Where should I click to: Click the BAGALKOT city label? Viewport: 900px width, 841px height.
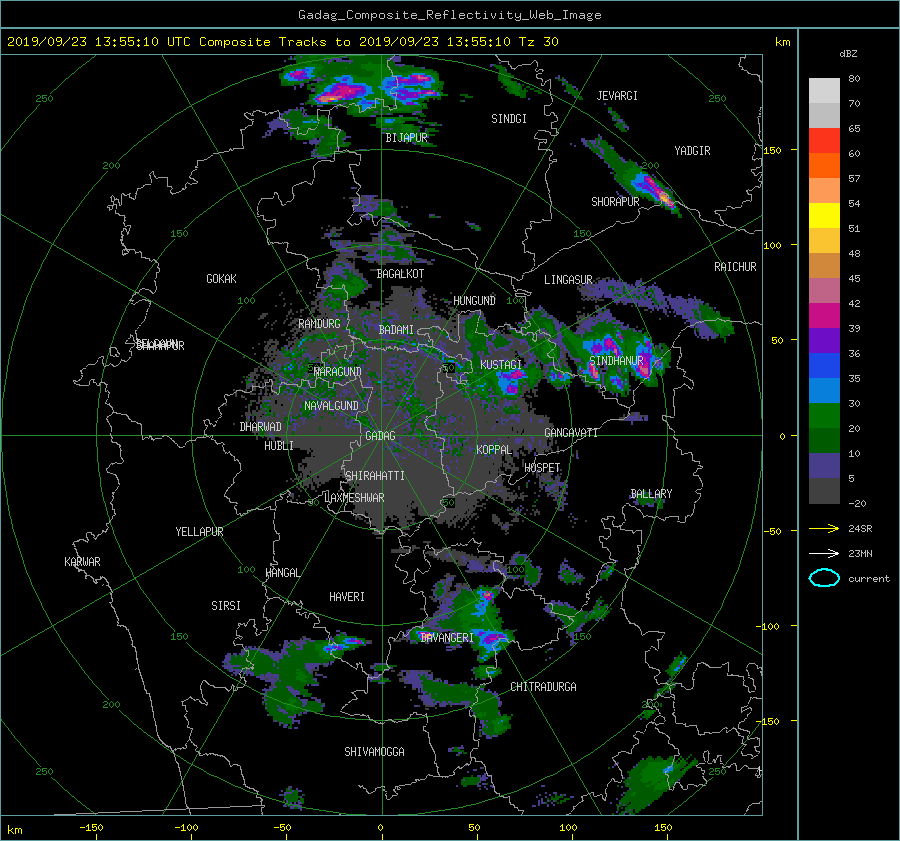coord(400,274)
